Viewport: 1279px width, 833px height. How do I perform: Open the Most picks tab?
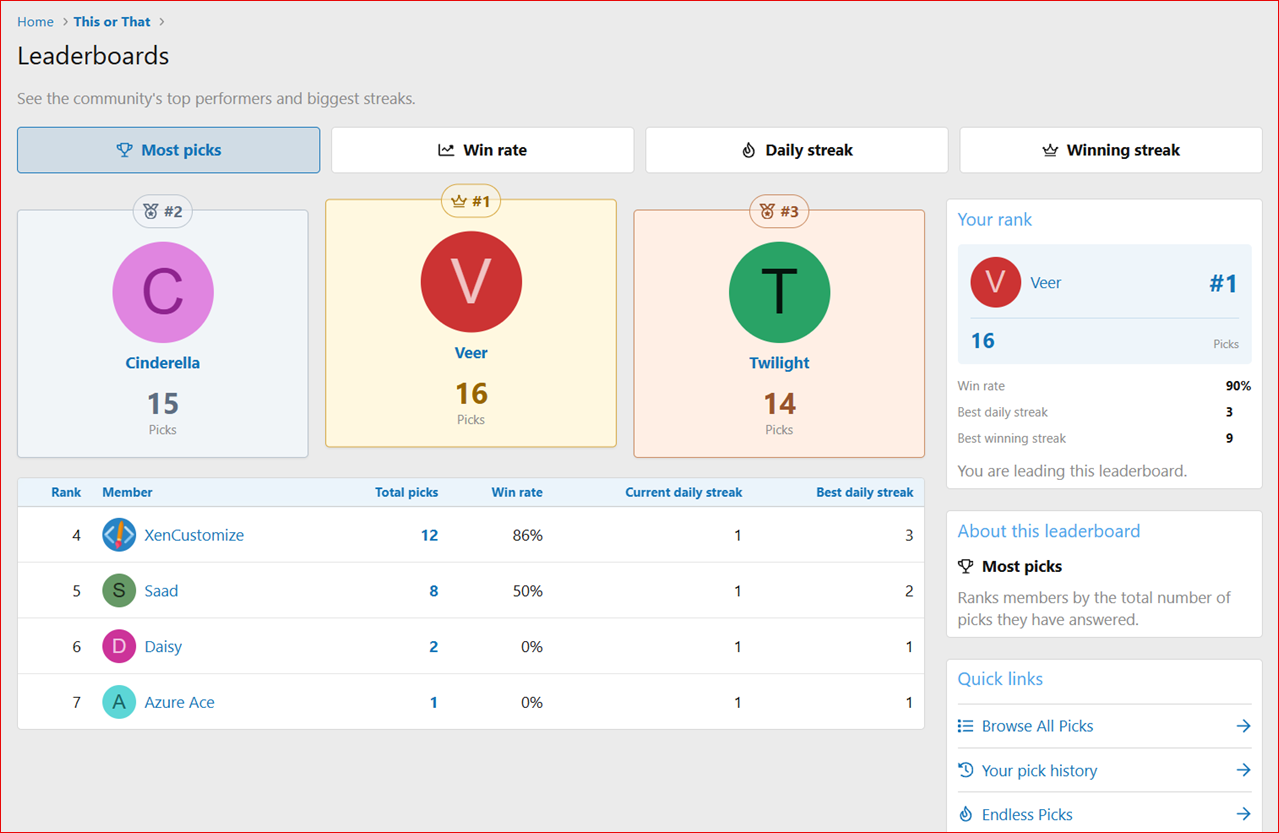coord(168,150)
